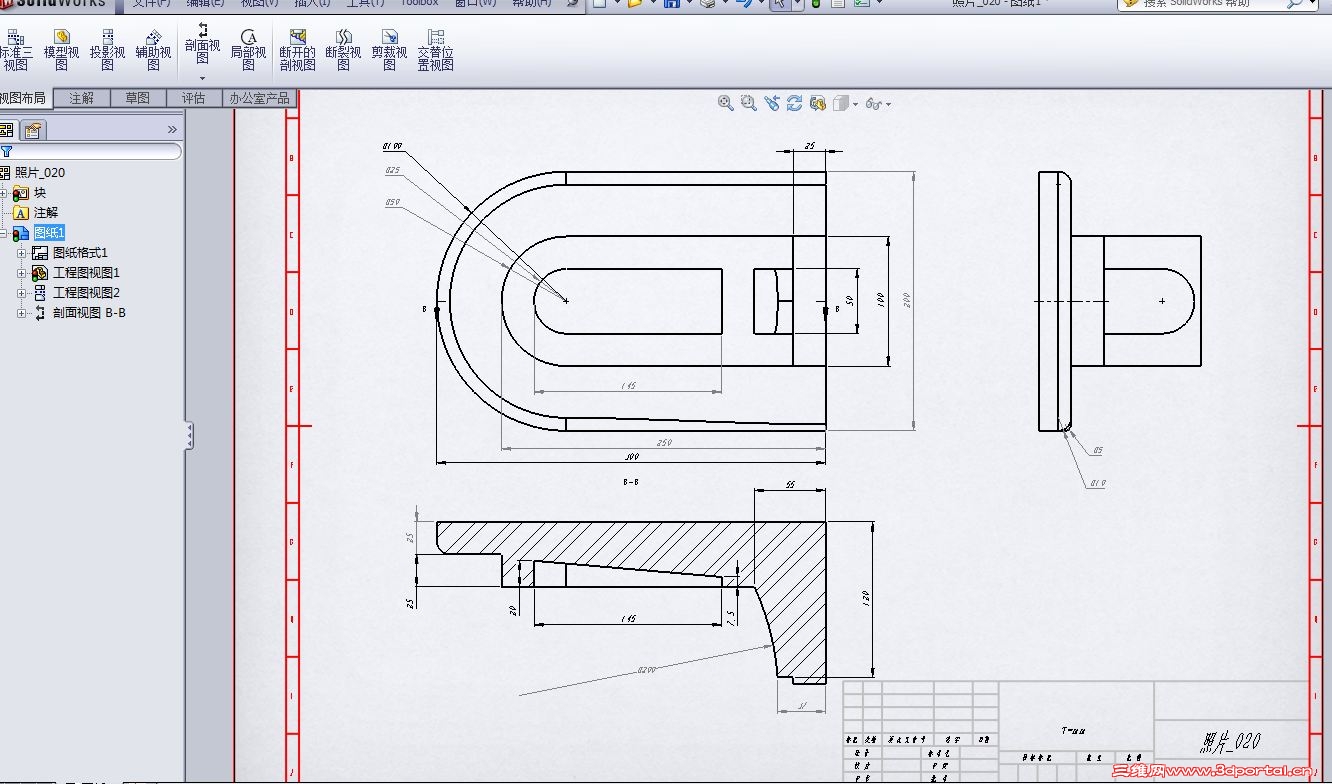Image resolution: width=1332 pixels, height=784 pixels.
Task: Open the Display Style cube icon
Action: [841, 103]
